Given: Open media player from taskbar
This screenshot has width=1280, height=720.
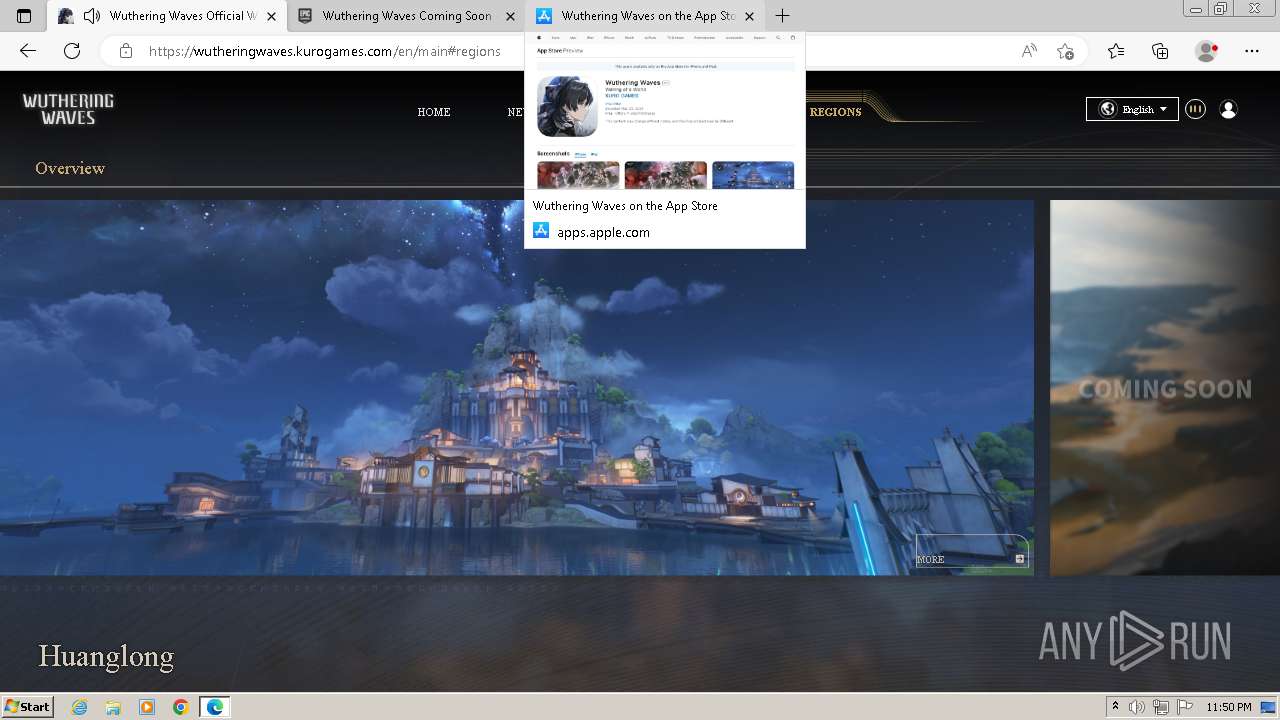Looking at the screenshot, I should 147,707.
